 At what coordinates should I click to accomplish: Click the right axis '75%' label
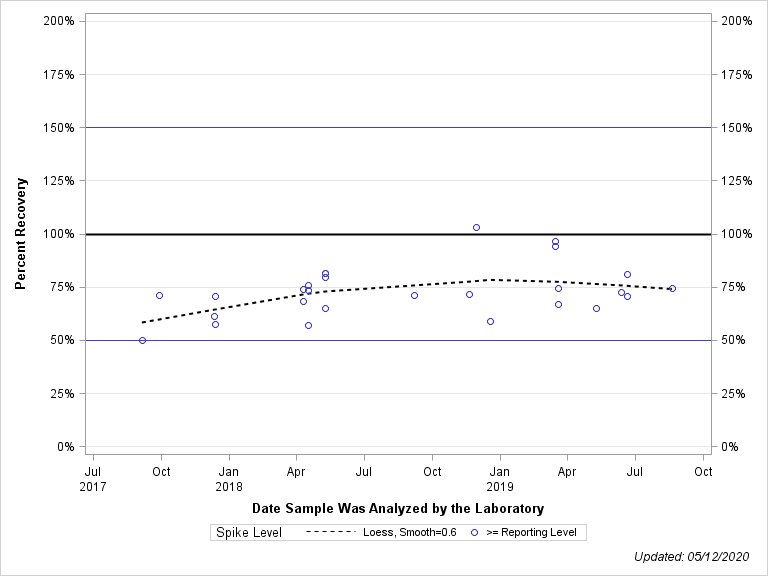(x=733, y=287)
